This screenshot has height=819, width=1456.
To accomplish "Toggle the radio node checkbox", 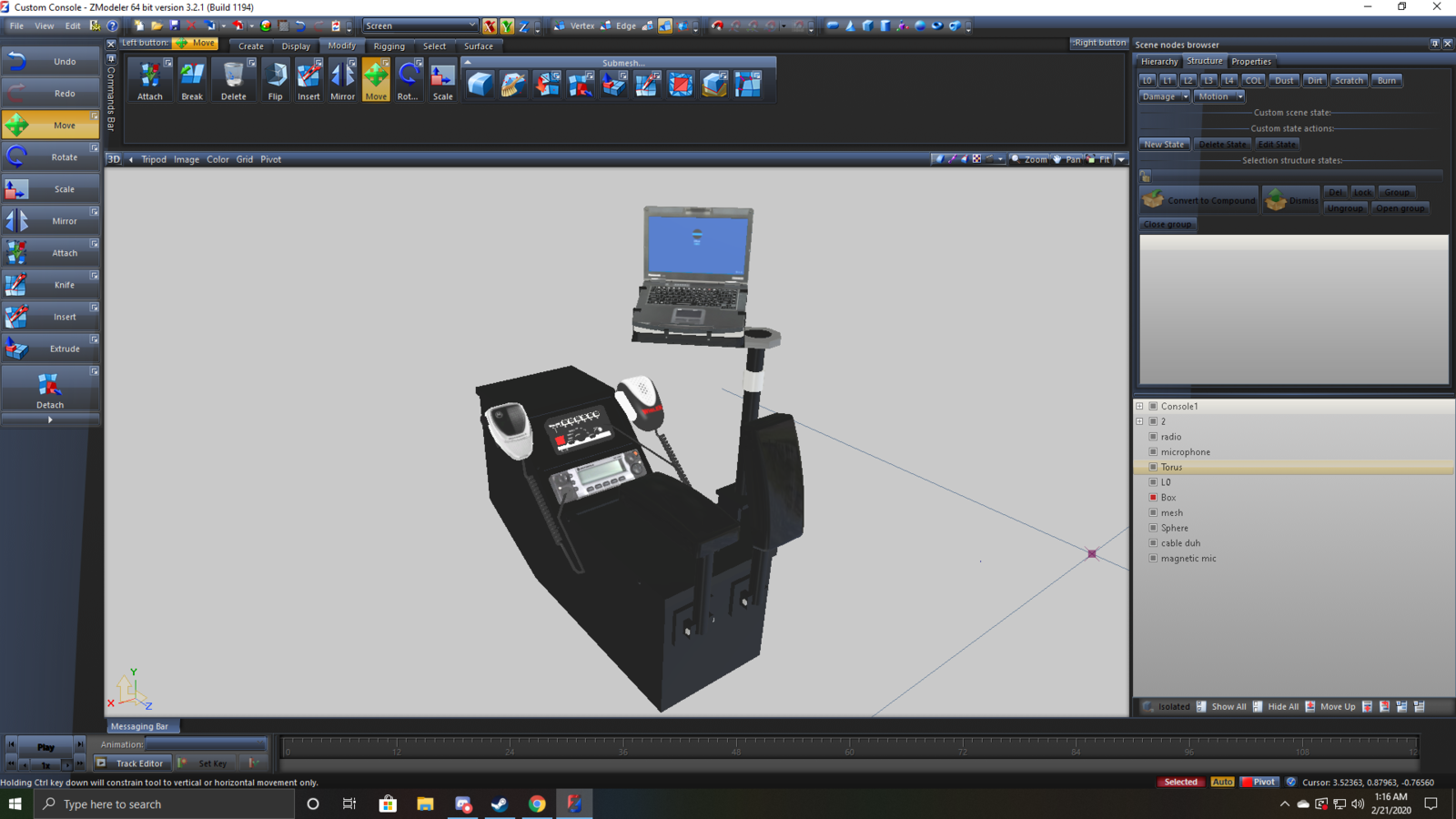I will pyautogui.click(x=1153, y=437).
